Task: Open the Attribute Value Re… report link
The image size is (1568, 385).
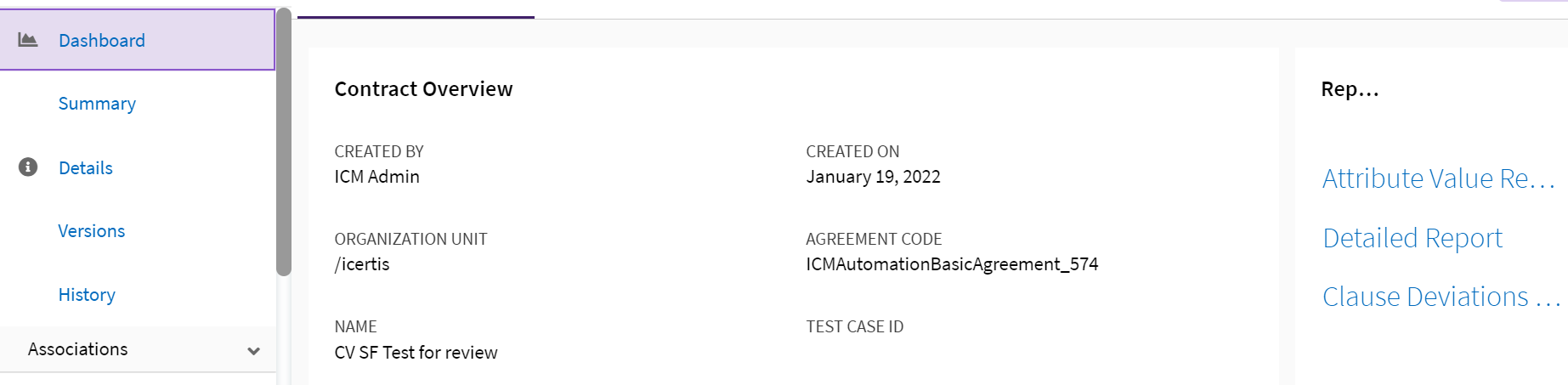Action: coord(1438,178)
